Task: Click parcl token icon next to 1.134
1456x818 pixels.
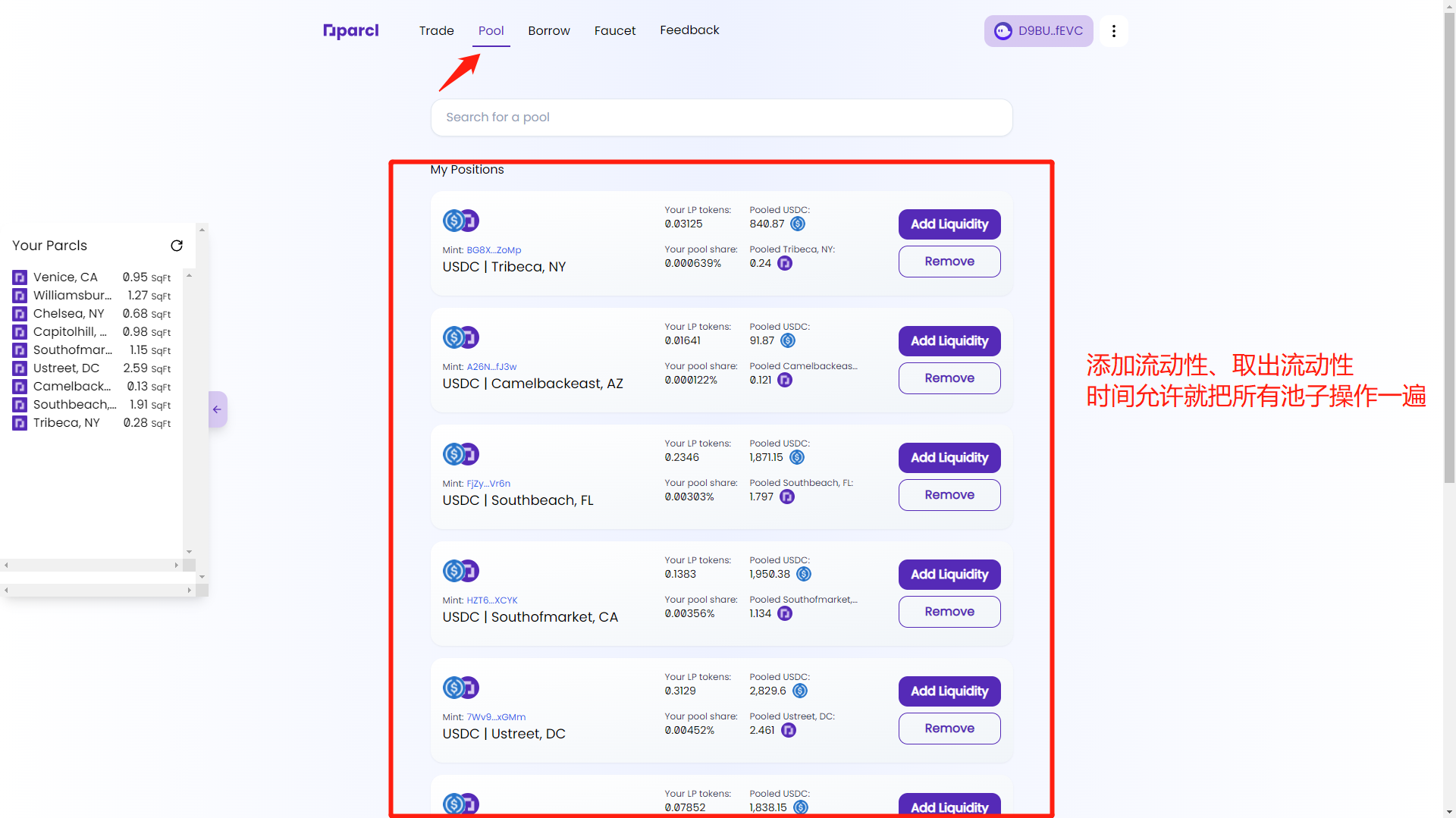Action: (x=785, y=613)
